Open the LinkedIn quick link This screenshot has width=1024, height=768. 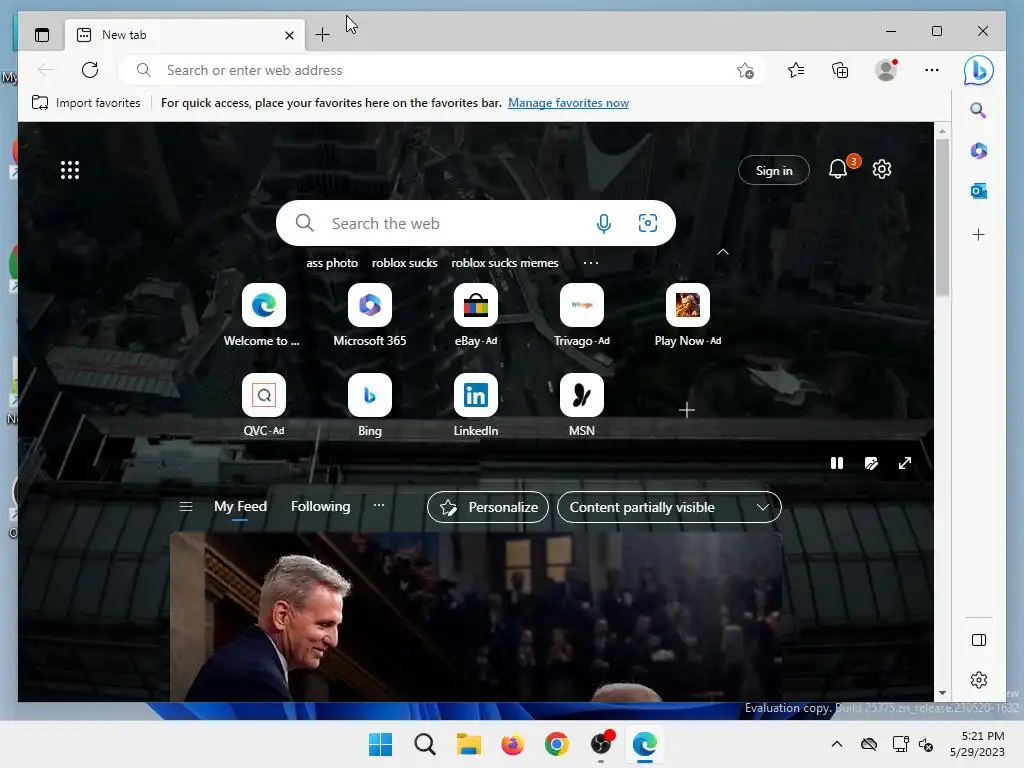pos(475,406)
